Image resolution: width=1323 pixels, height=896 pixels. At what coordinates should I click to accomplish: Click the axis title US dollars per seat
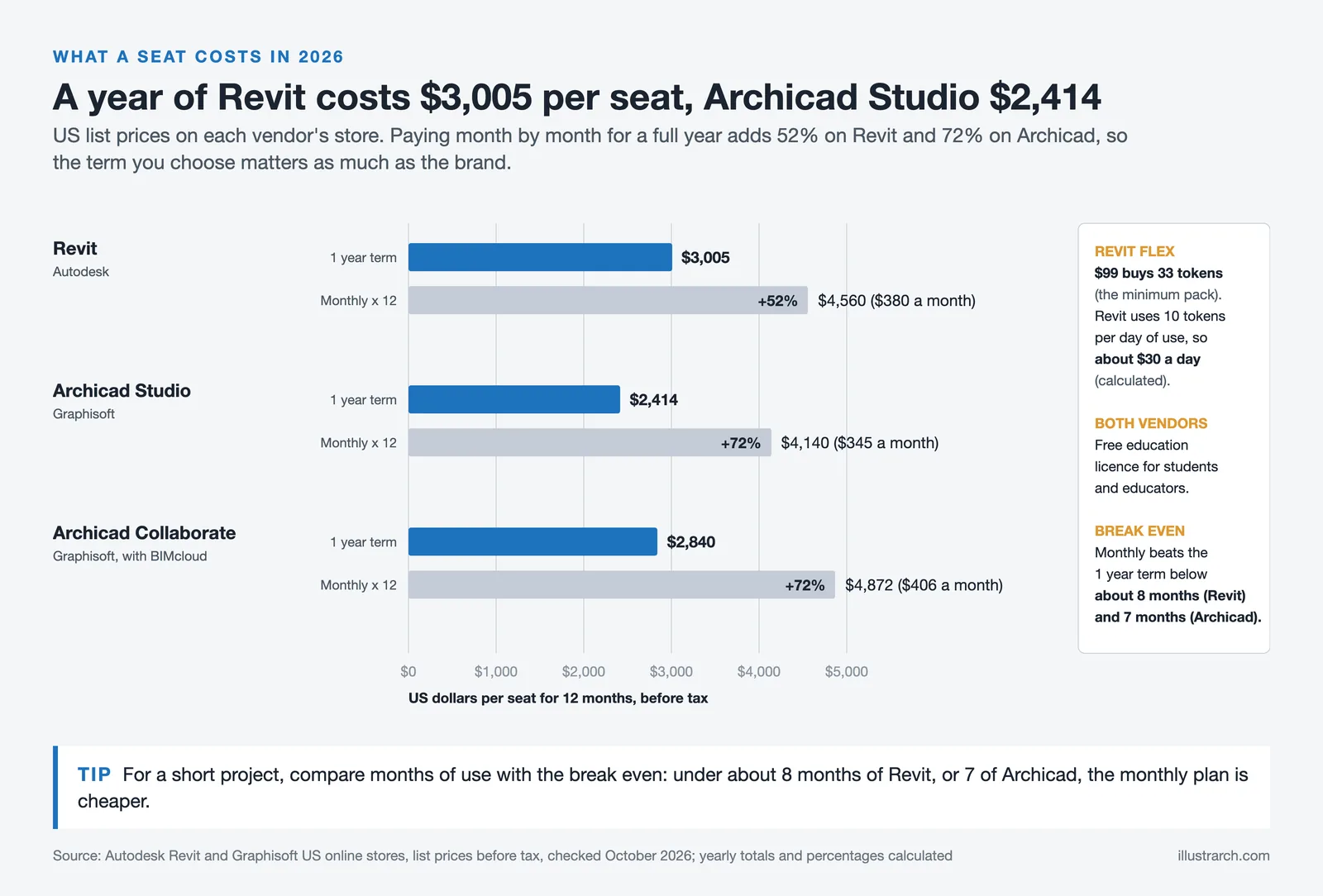click(x=558, y=698)
